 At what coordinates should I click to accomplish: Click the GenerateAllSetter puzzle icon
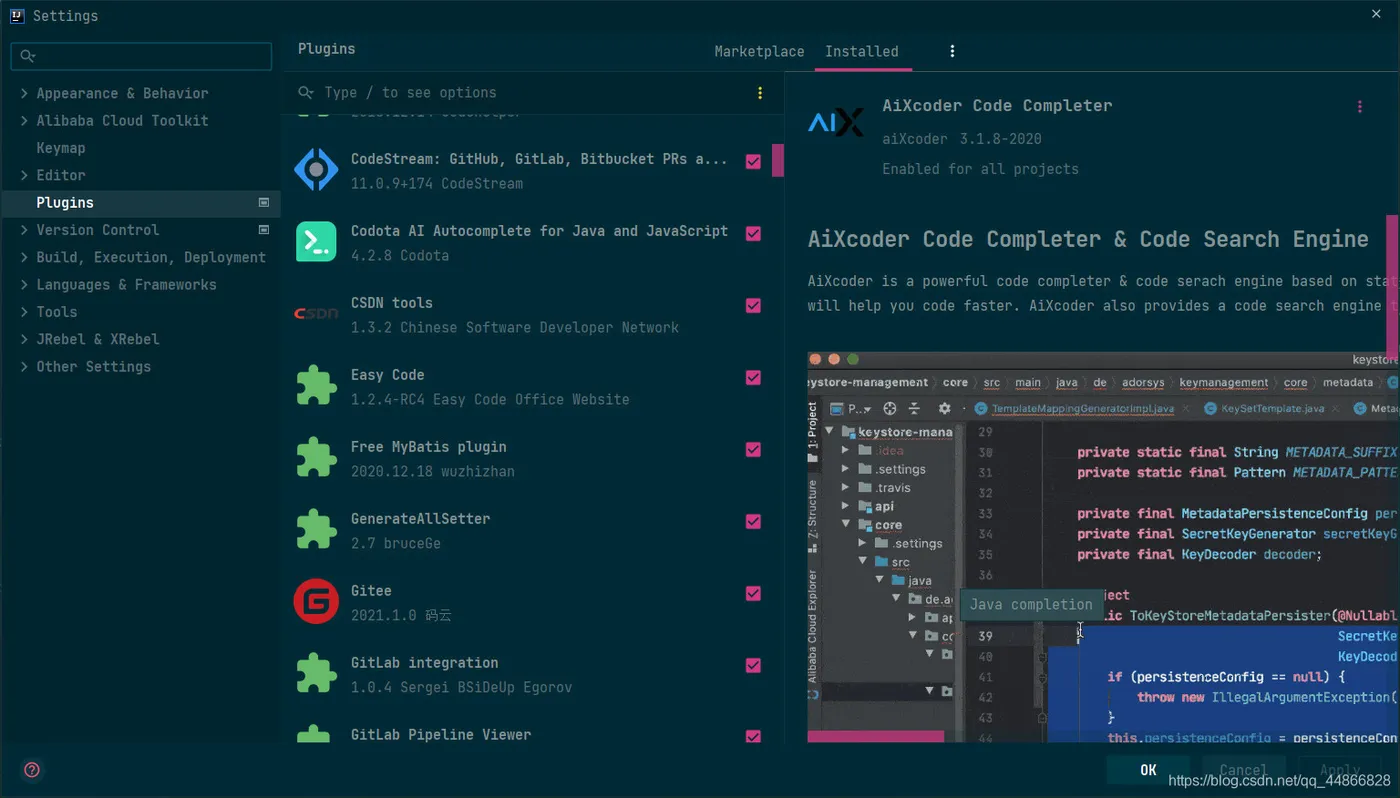tap(316, 530)
